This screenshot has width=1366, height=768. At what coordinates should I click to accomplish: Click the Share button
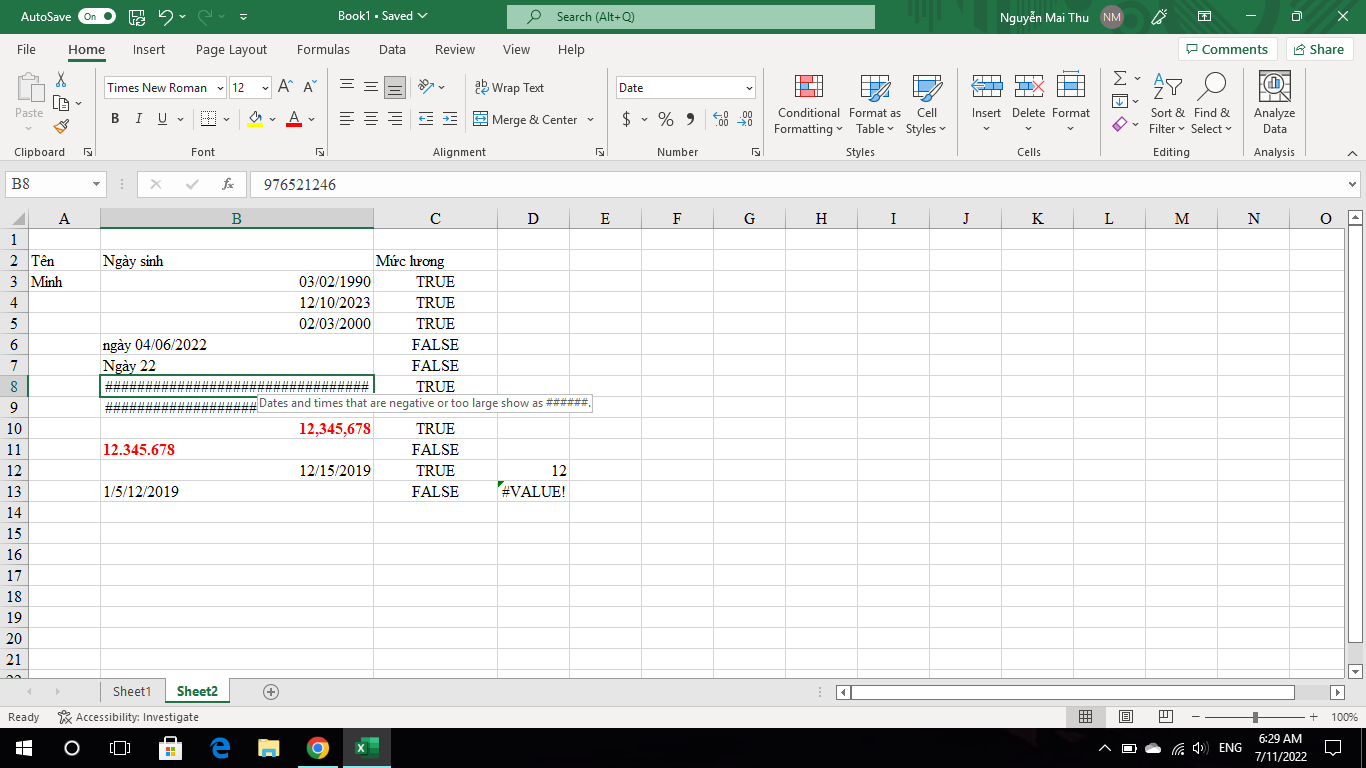[x=1319, y=49]
